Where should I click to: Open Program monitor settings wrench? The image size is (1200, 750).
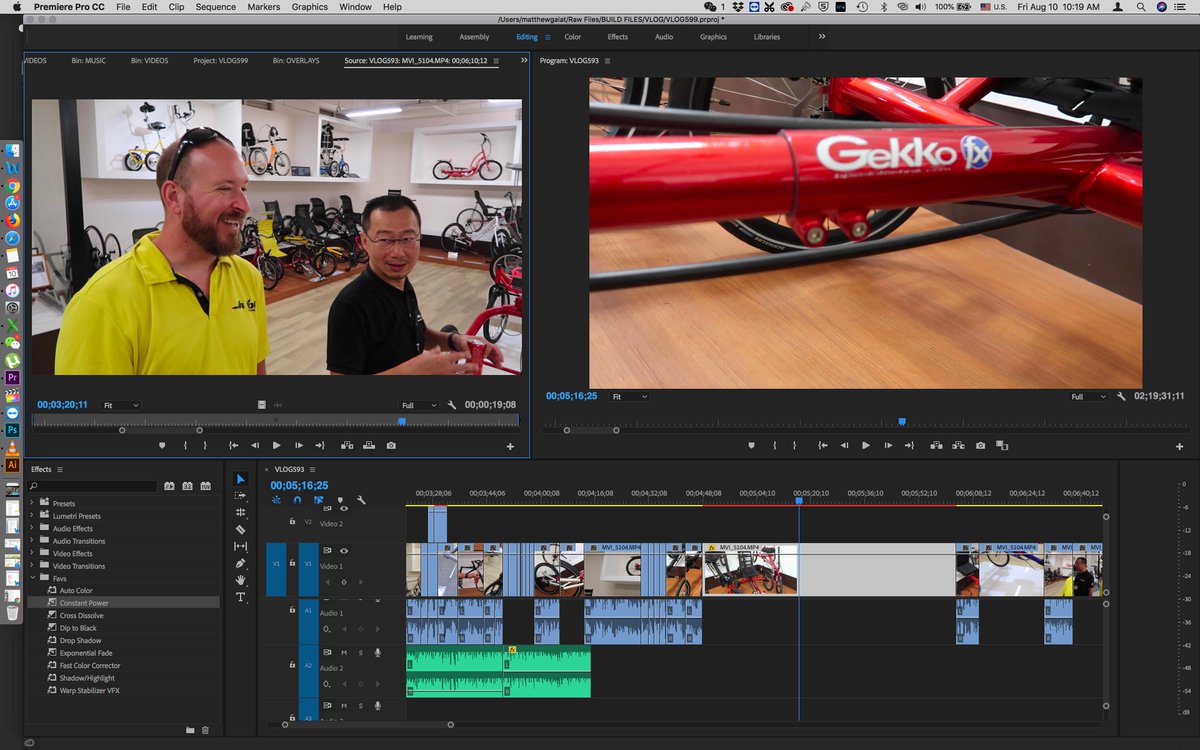(x=1121, y=396)
